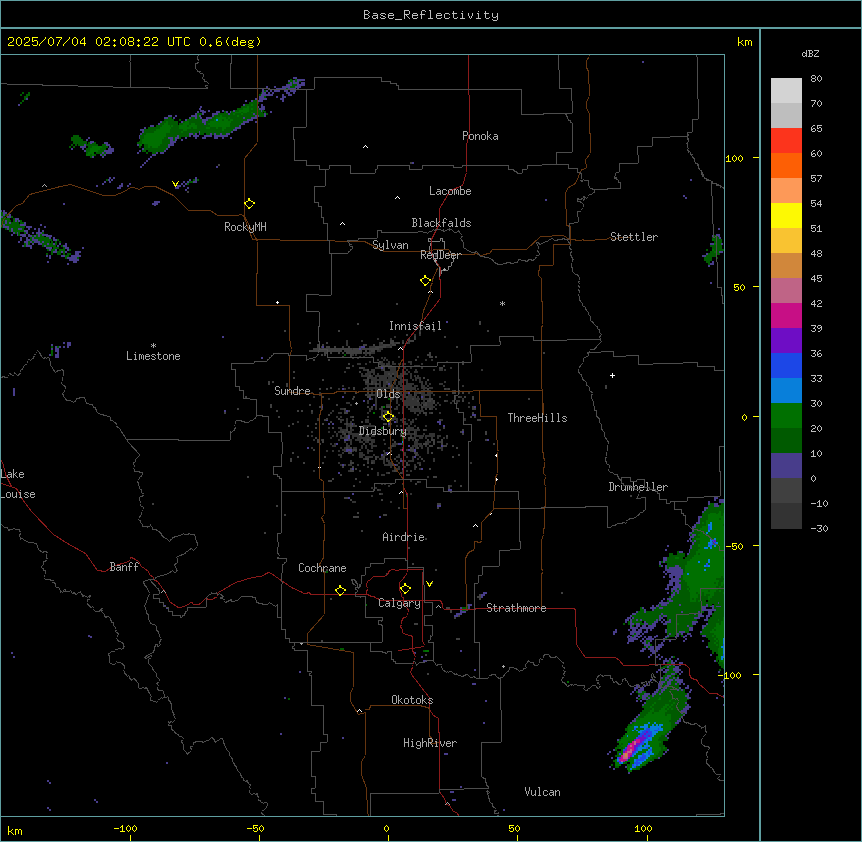Click the RedDeer city label
Screen dimensions: 862x842
click(x=440, y=255)
